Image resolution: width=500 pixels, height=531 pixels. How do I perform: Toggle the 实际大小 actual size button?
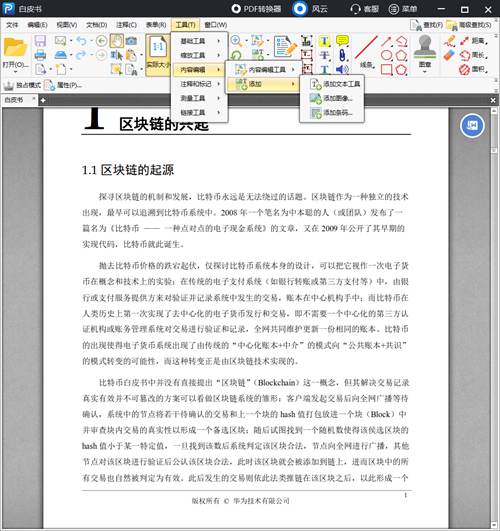point(158,55)
